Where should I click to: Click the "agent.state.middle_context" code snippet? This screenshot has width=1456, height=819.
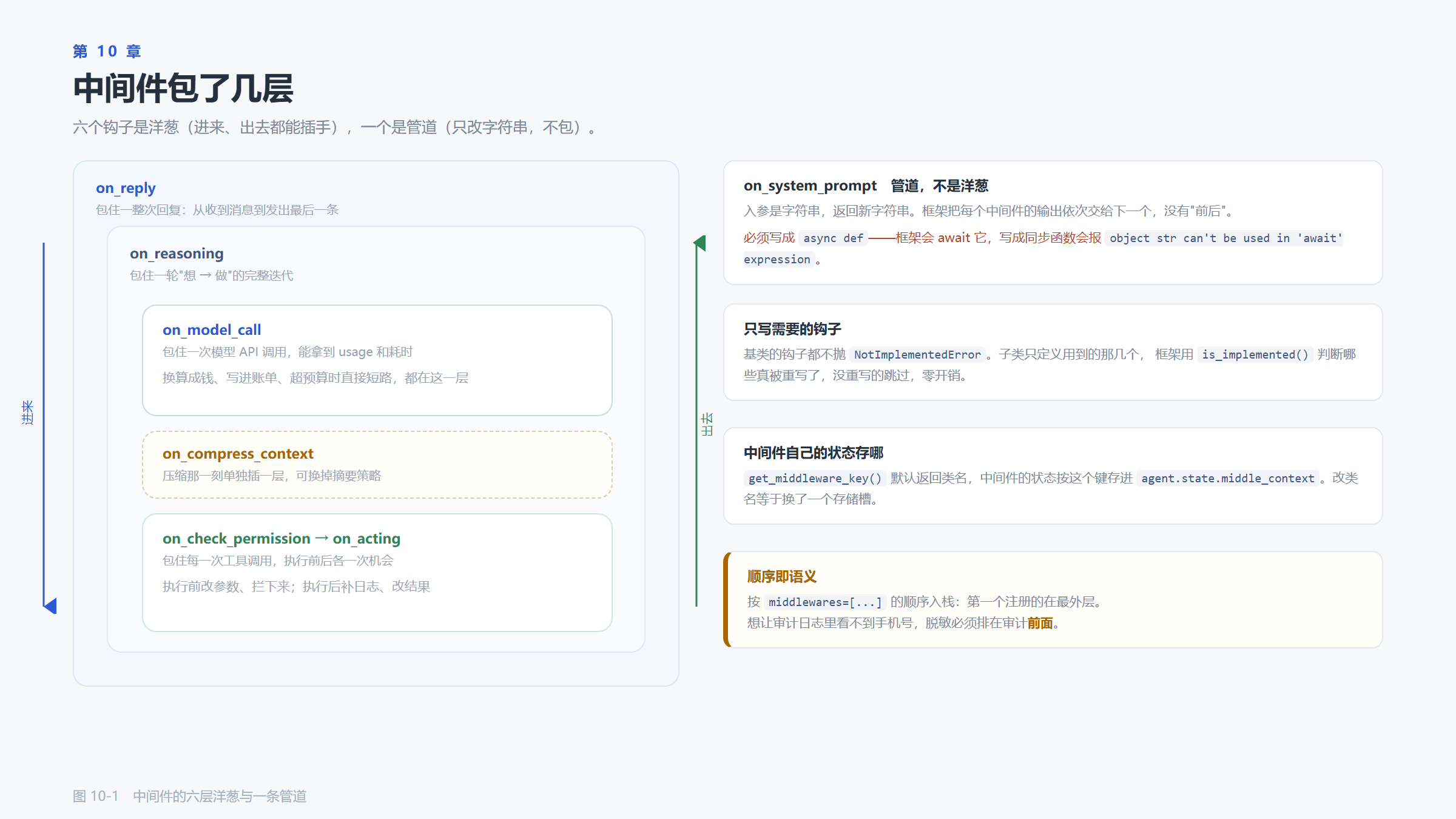point(1228,479)
